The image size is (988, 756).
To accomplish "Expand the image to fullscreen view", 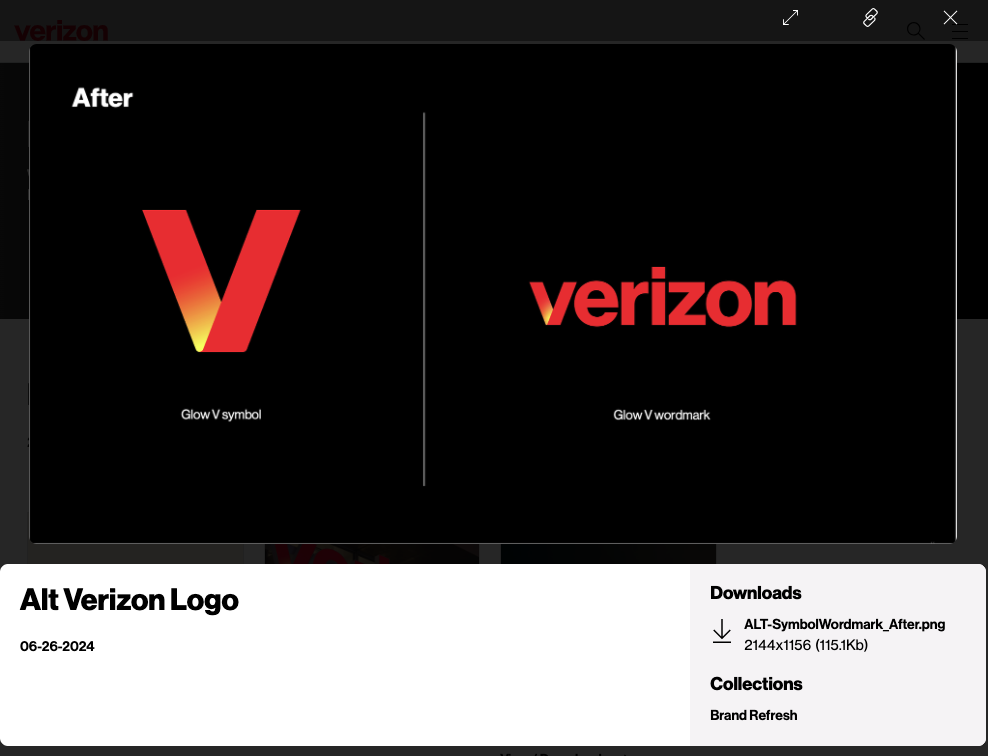I will [790, 18].
